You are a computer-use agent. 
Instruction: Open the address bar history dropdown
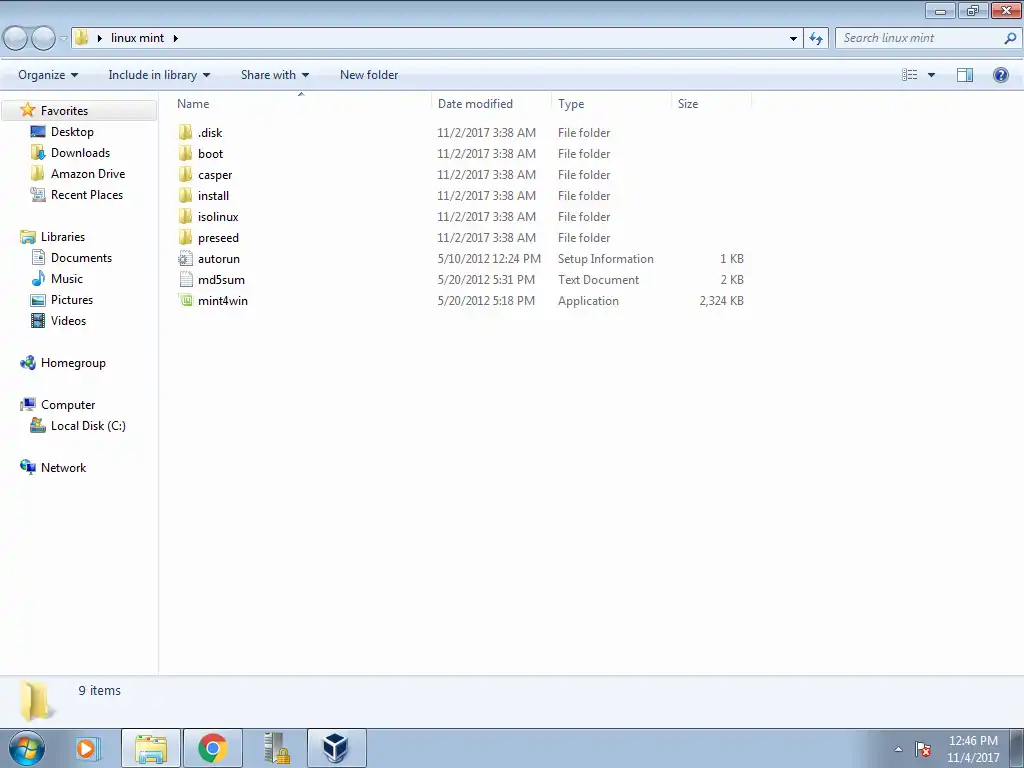[x=793, y=39]
